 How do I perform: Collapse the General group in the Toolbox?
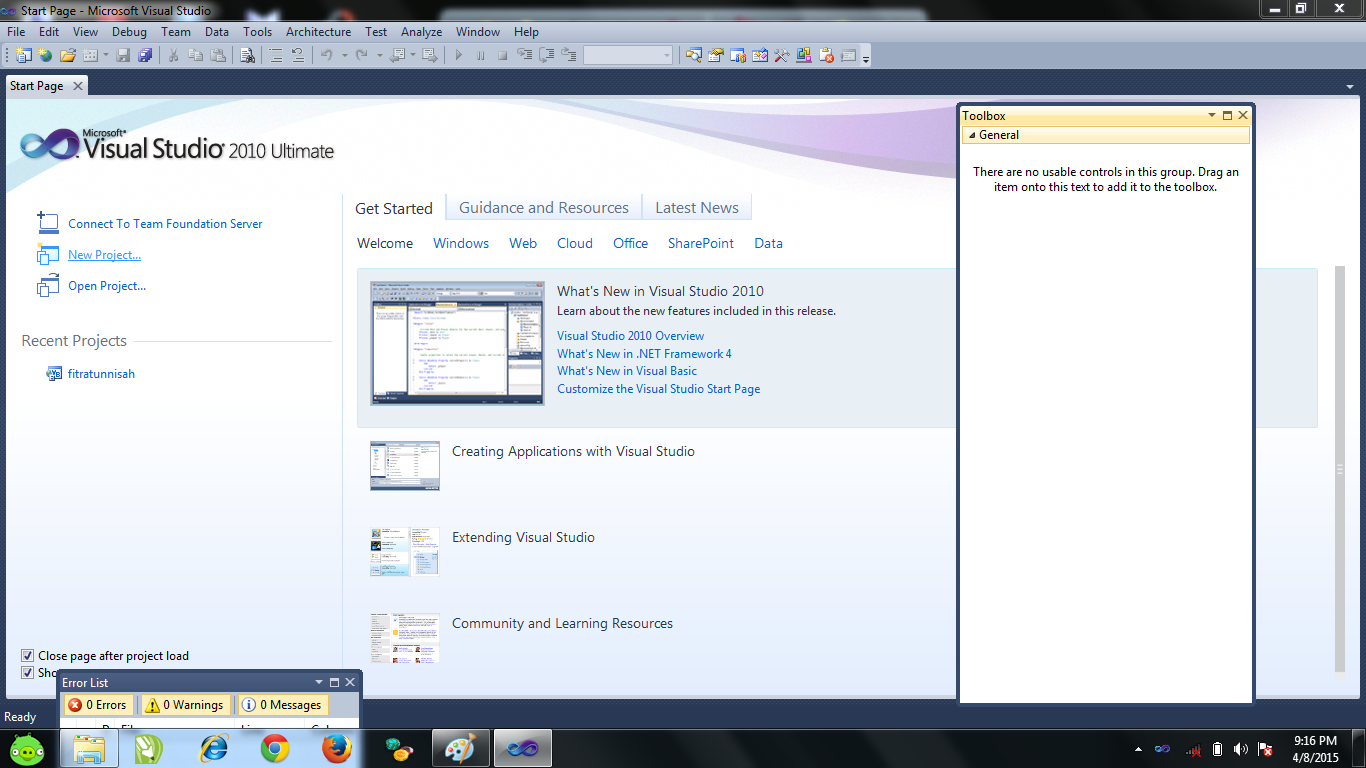click(970, 134)
